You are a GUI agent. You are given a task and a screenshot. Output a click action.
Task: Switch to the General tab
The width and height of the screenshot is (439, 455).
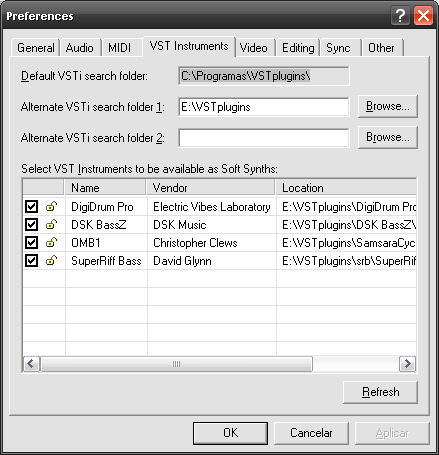pos(36,48)
